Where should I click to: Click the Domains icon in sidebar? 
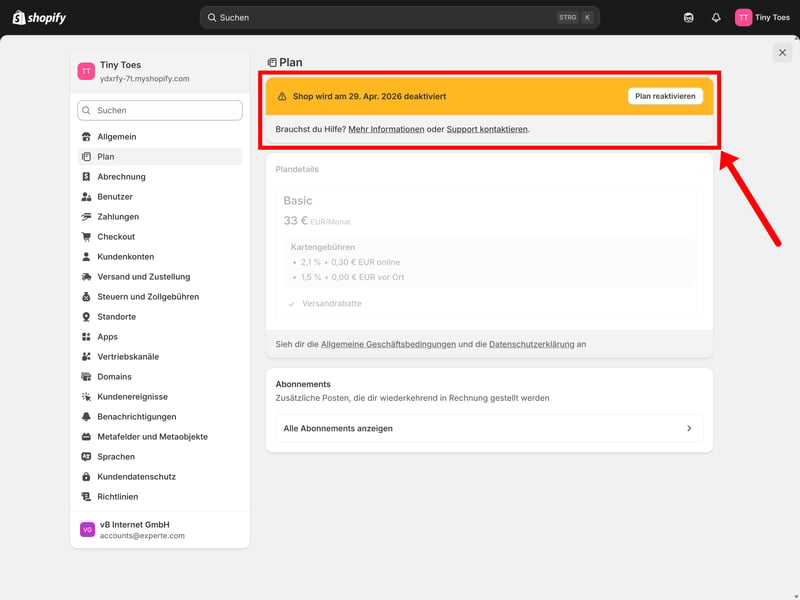click(87, 377)
